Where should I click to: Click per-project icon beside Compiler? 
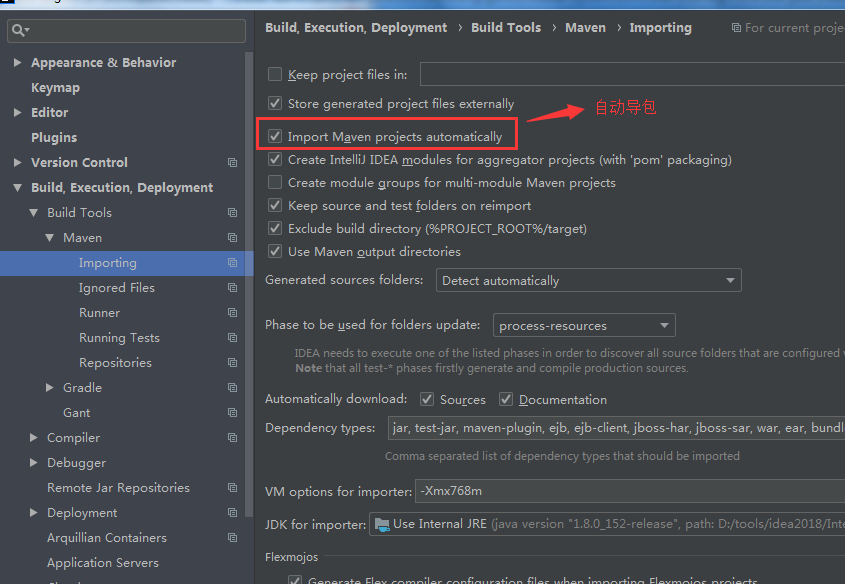[x=232, y=437]
